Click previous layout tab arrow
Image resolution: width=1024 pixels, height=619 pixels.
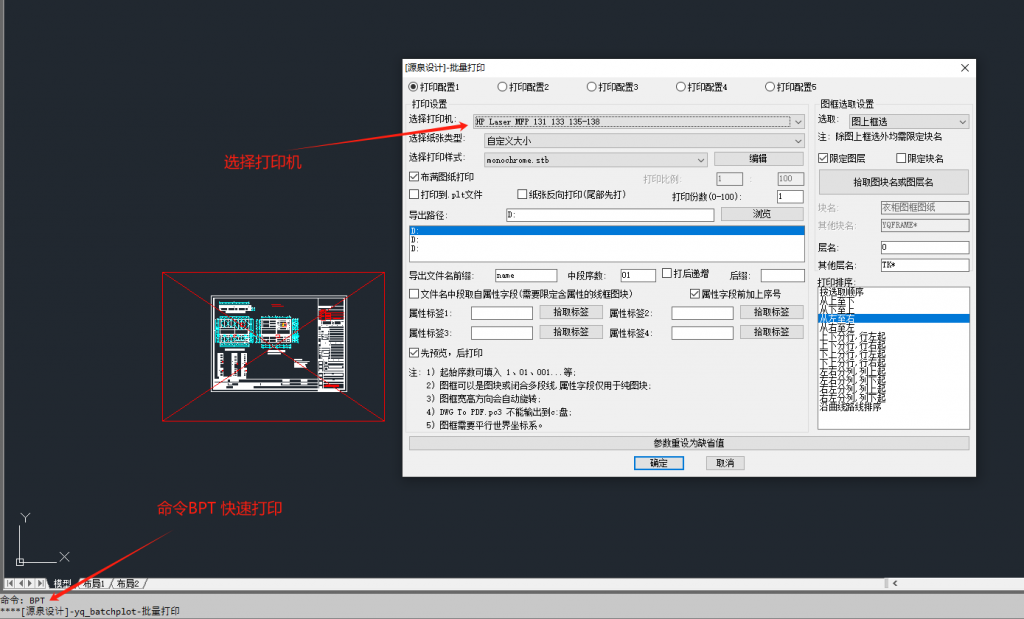(x=21, y=583)
